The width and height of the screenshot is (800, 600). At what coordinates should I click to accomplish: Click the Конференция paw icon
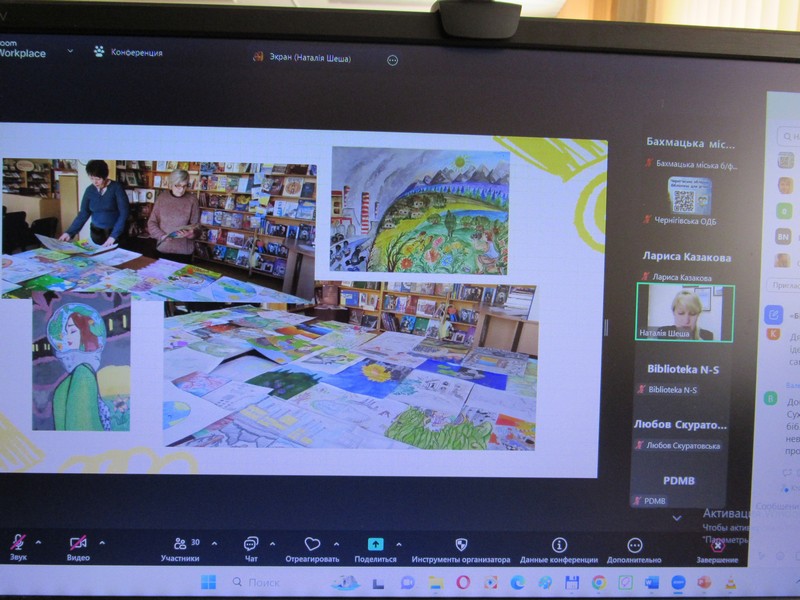99,51
